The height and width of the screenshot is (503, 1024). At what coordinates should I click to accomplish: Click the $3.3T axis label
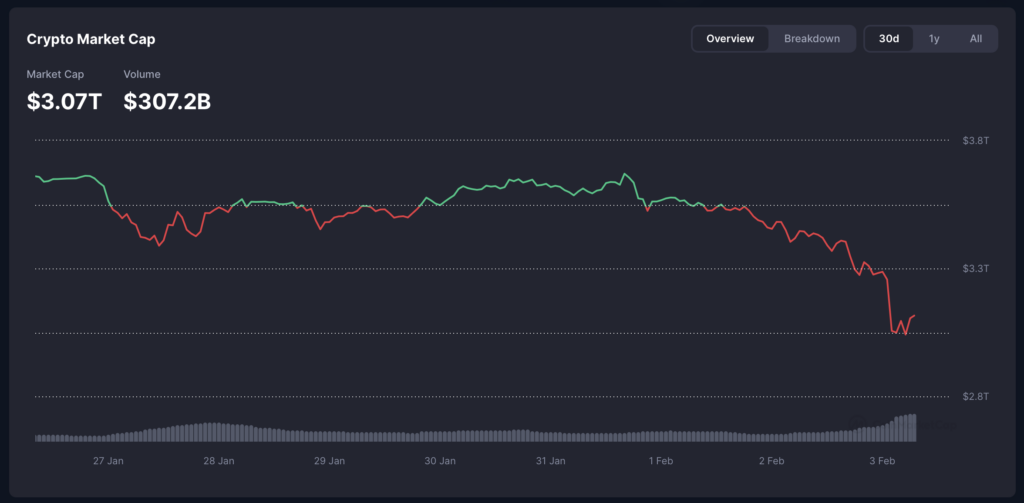[976, 268]
